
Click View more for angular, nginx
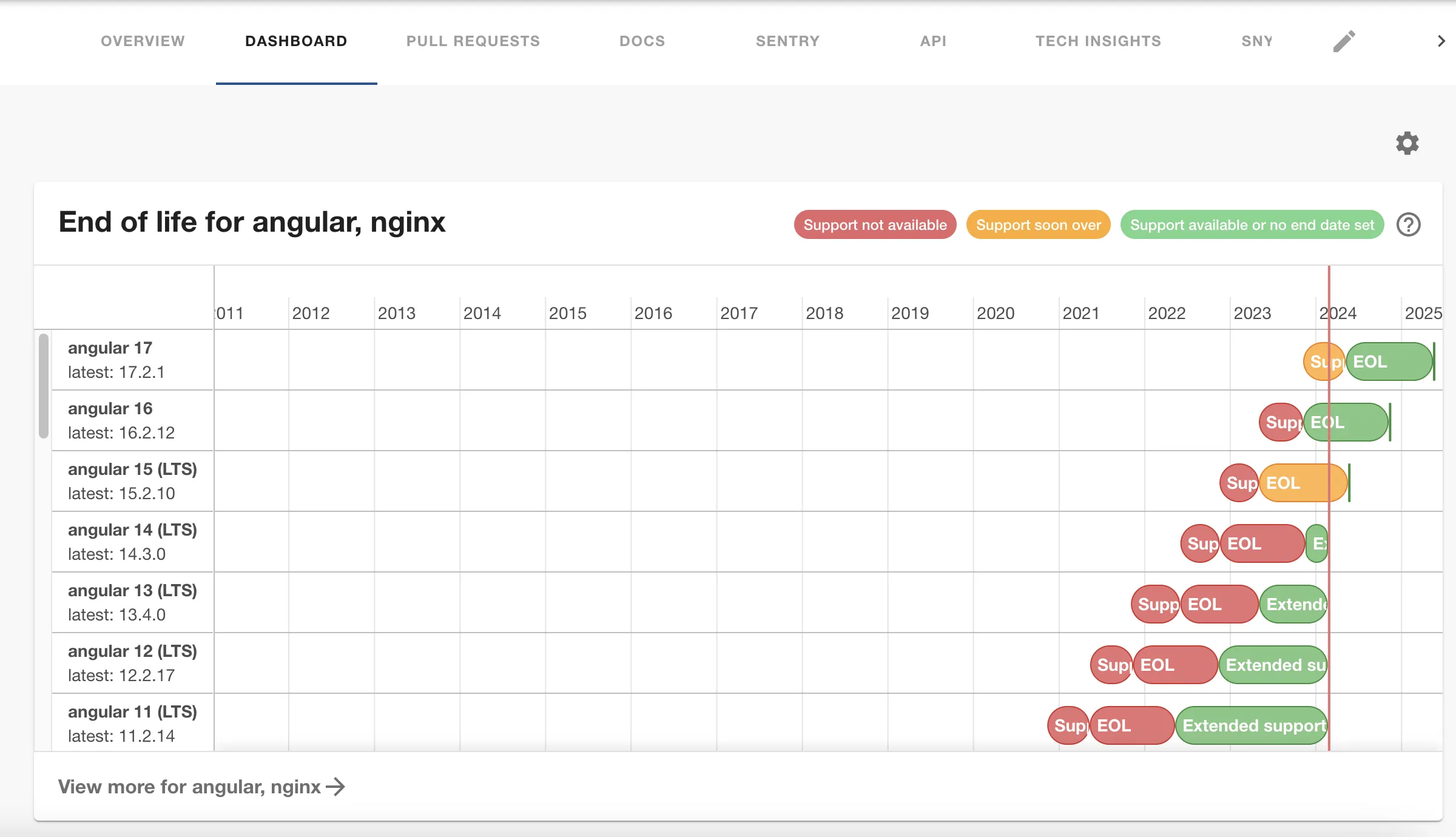189,787
